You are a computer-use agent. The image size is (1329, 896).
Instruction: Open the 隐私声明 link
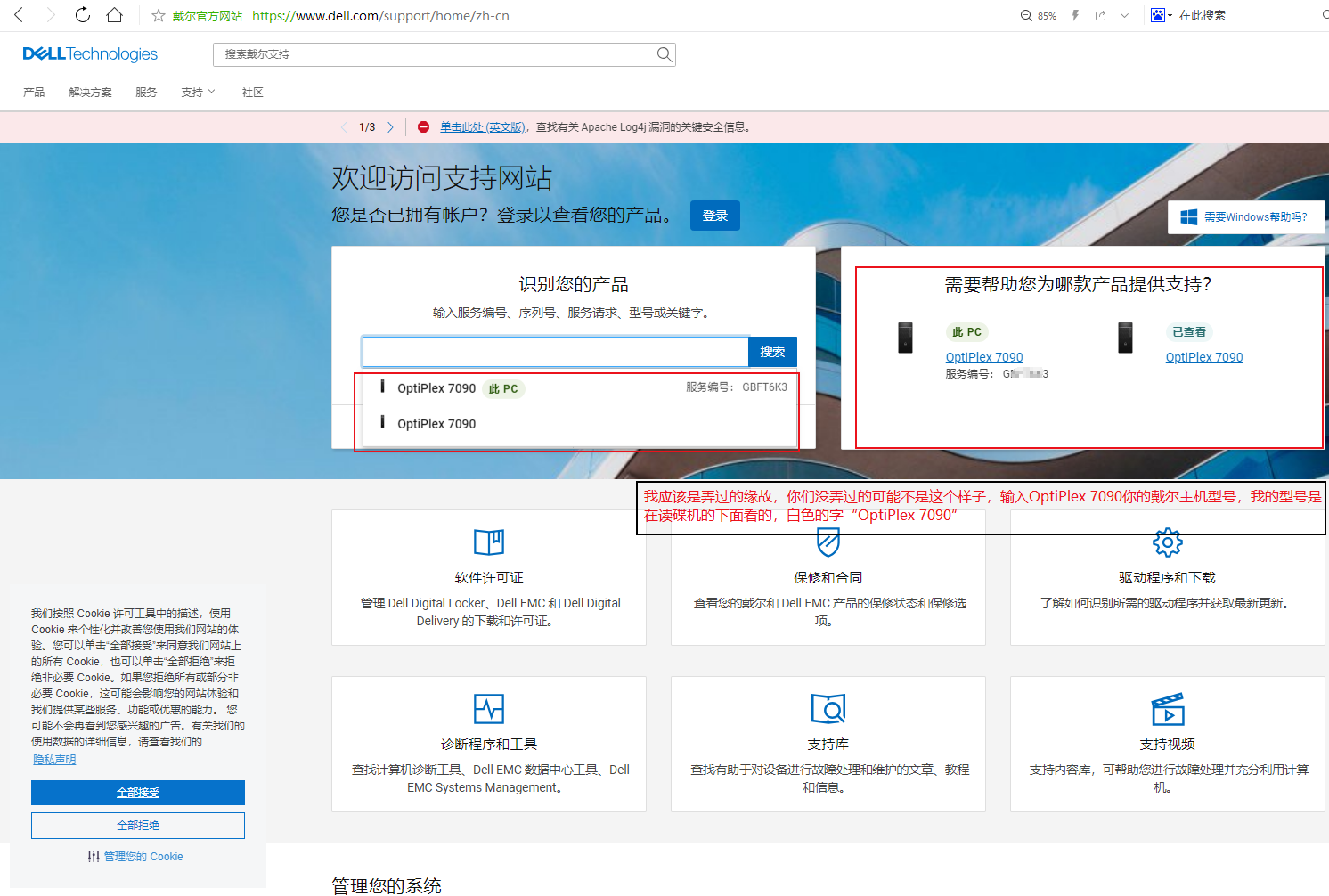coord(54,760)
